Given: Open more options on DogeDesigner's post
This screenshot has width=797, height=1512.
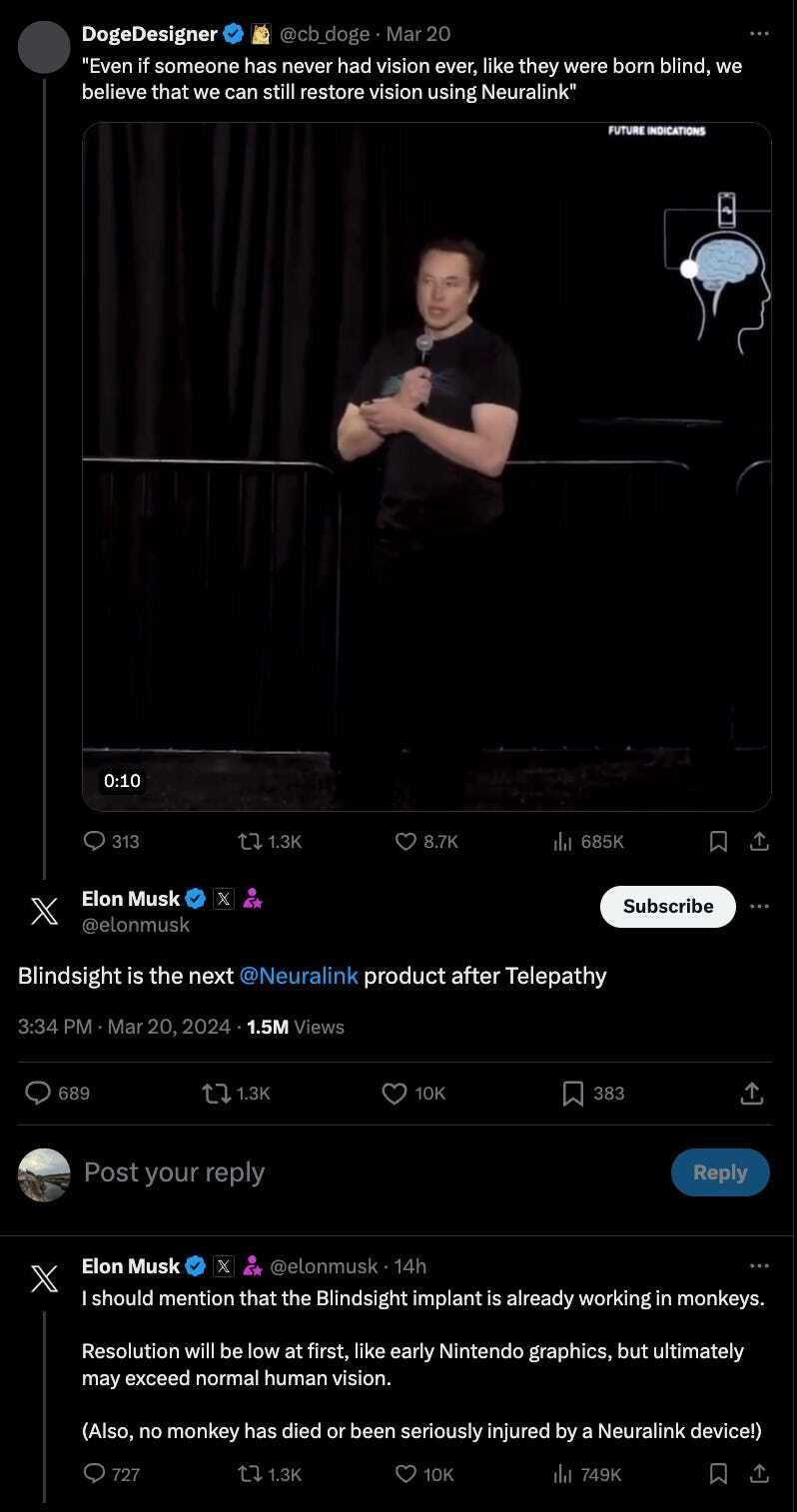Looking at the screenshot, I should tap(759, 34).
